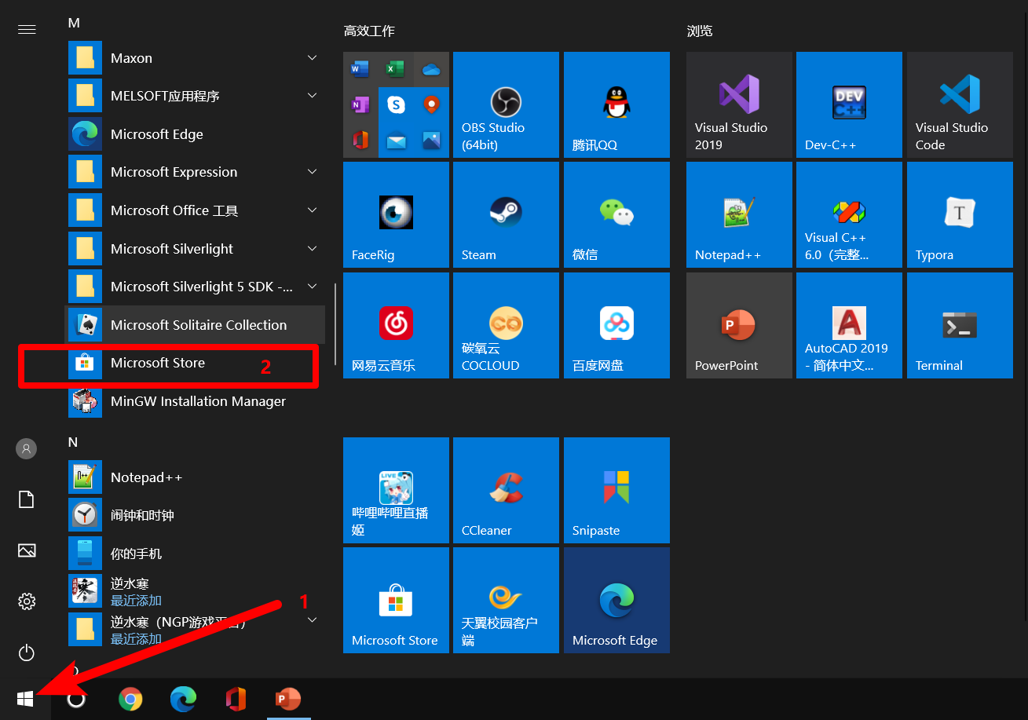The height and width of the screenshot is (720, 1028).
Task: Open the 网易云音乐 tile
Action: (396, 325)
